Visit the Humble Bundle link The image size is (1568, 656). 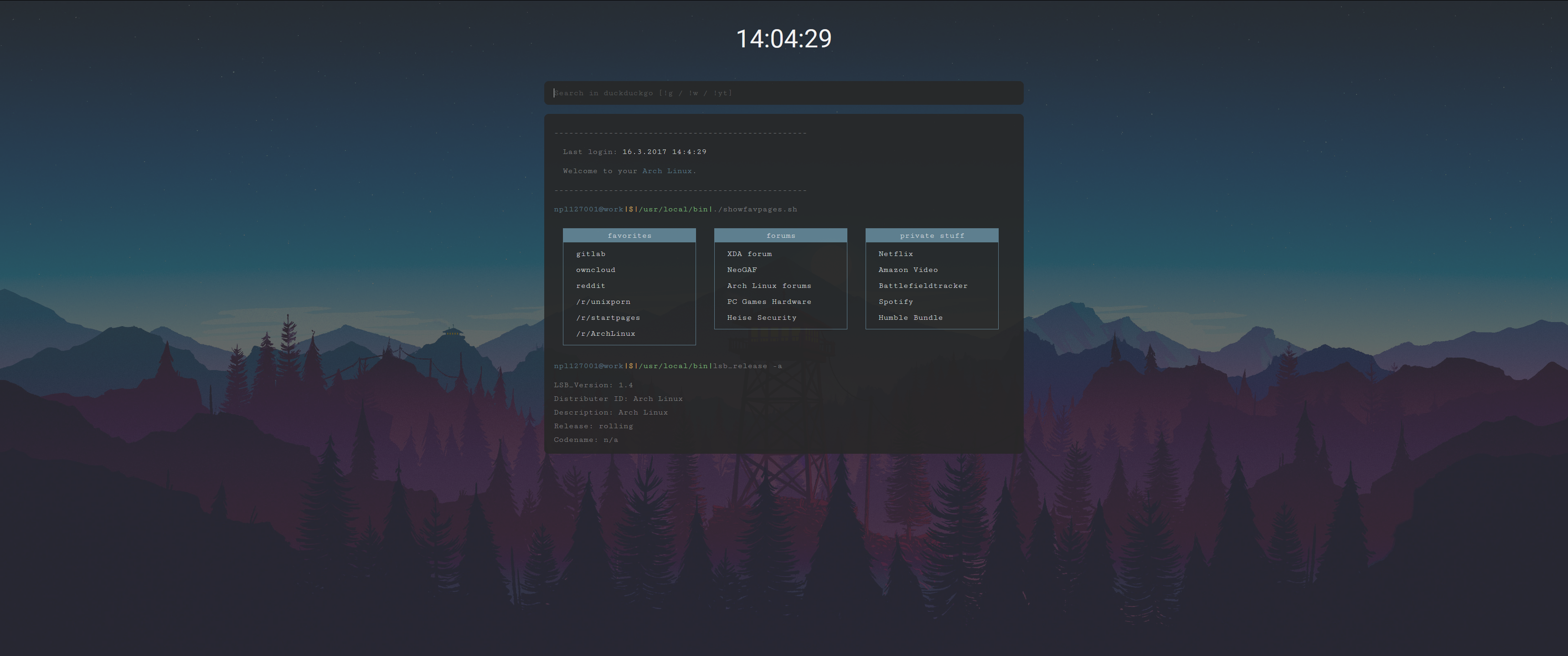click(910, 318)
